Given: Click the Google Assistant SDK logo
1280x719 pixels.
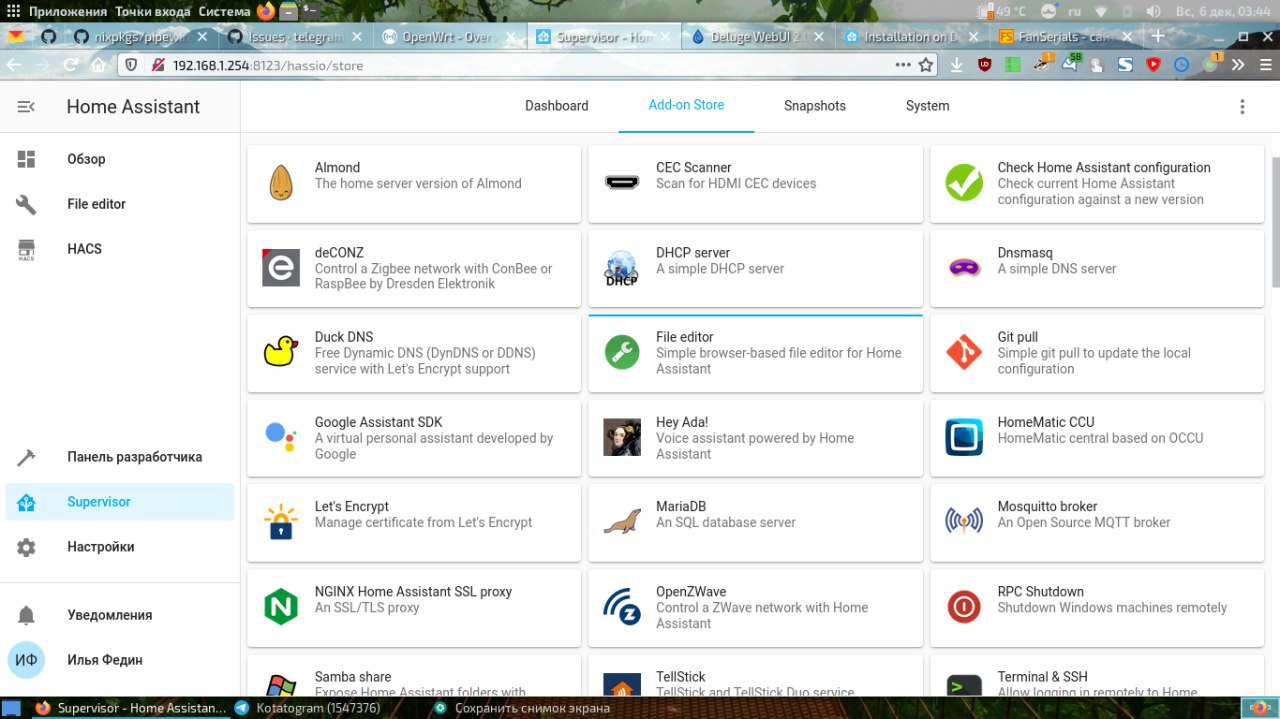Looking at the screenshot, I should click(x=281, y=437).
